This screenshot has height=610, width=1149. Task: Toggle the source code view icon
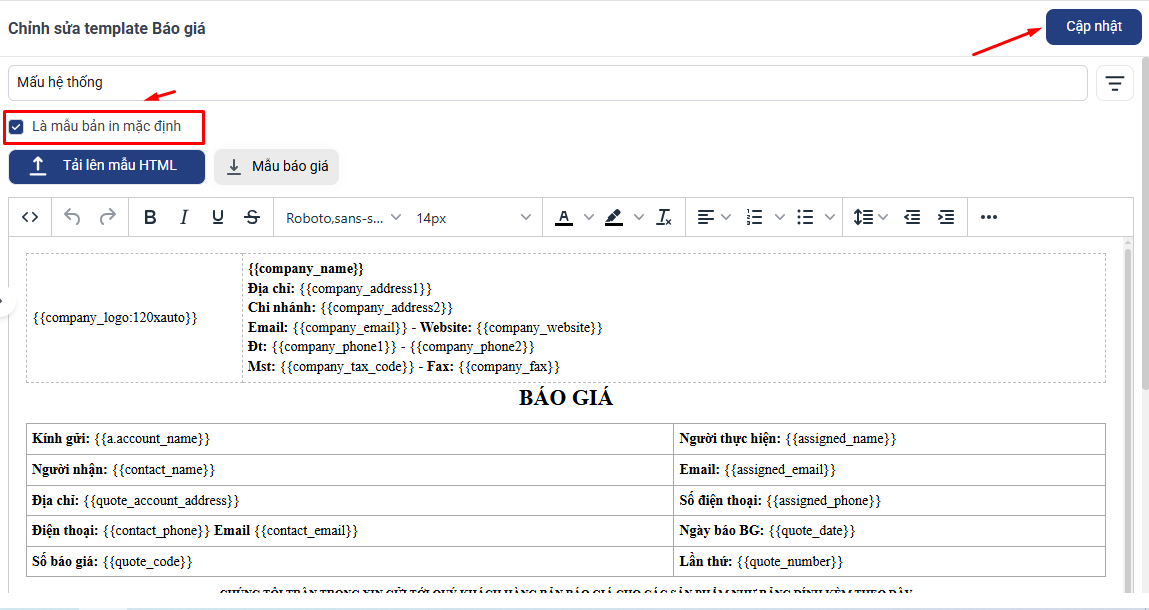(x=30, y=217)
